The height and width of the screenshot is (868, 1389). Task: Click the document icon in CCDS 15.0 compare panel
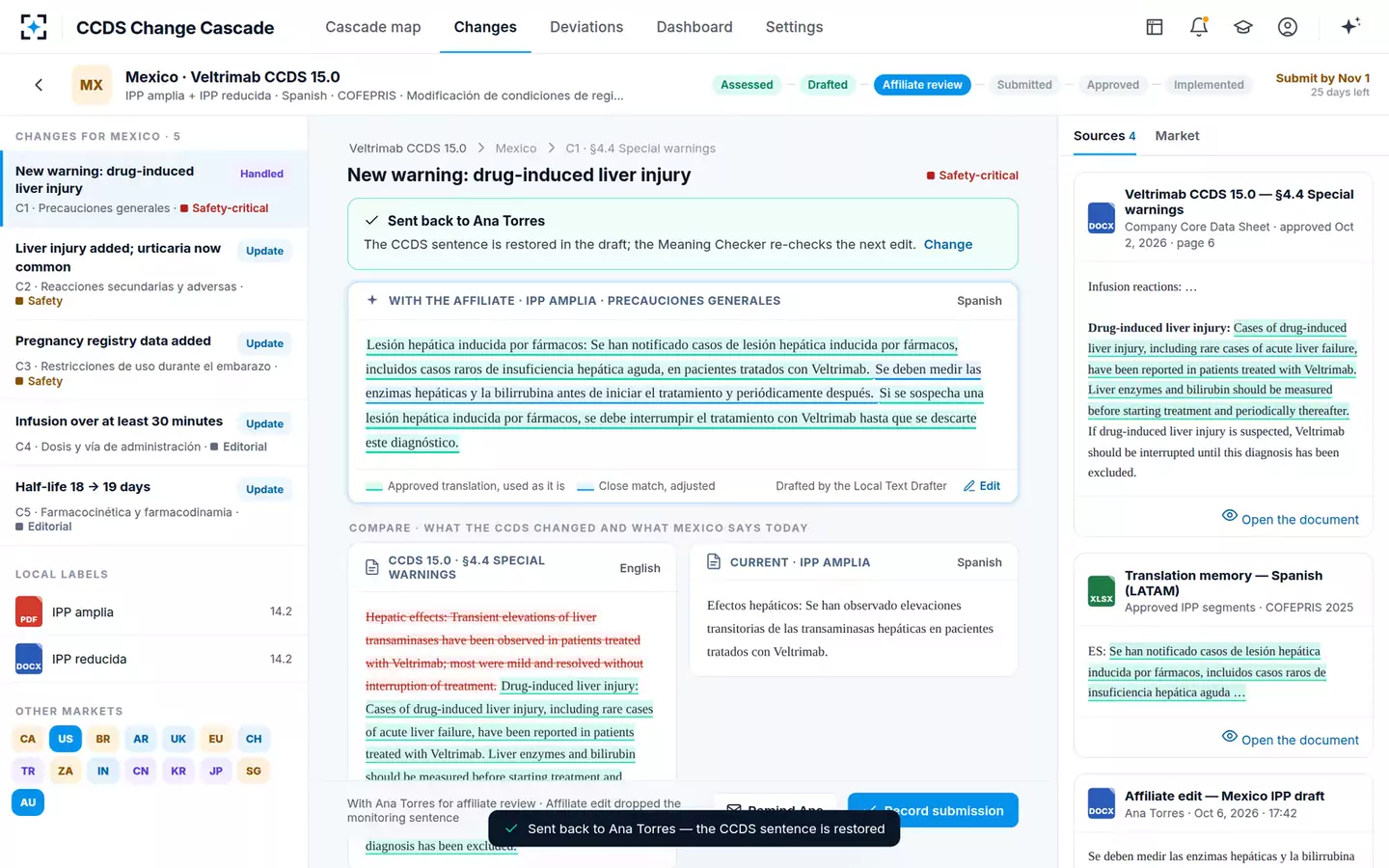[x=372, y=568]
